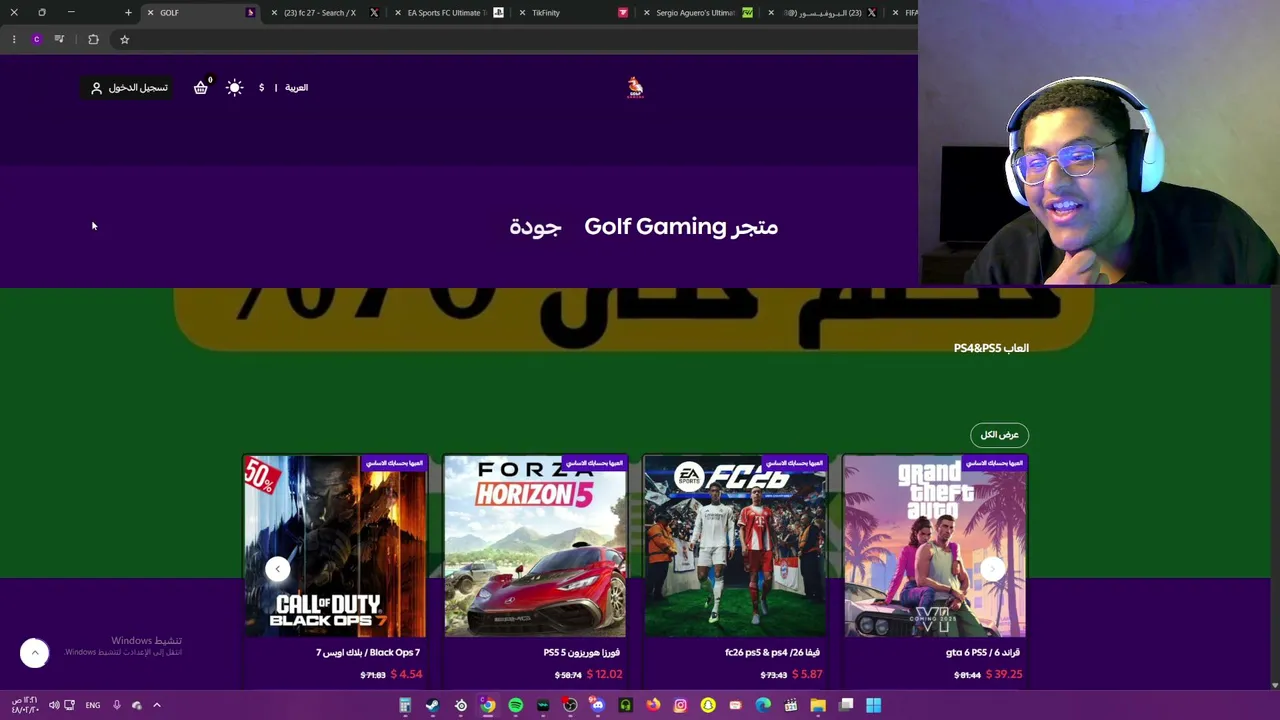The width and height of the screenshot is (1280, 720).
Task: Open the taskbar clock and date
Action: (25, 705)
